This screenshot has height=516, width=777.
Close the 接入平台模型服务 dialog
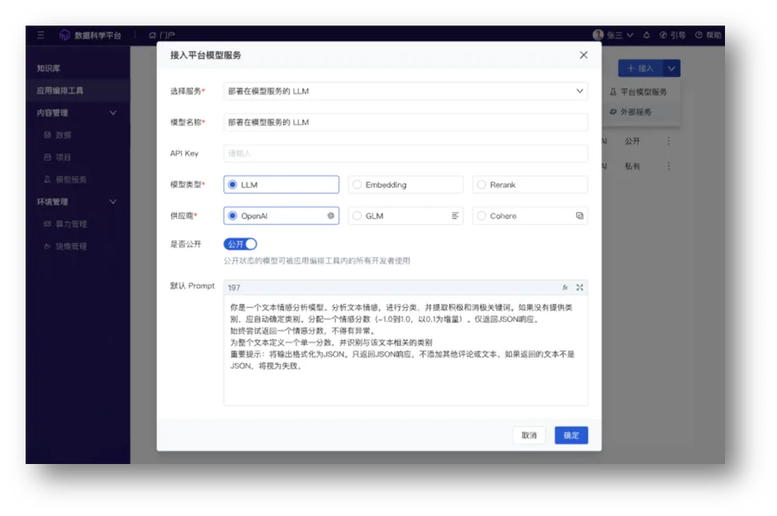[584, 55]
